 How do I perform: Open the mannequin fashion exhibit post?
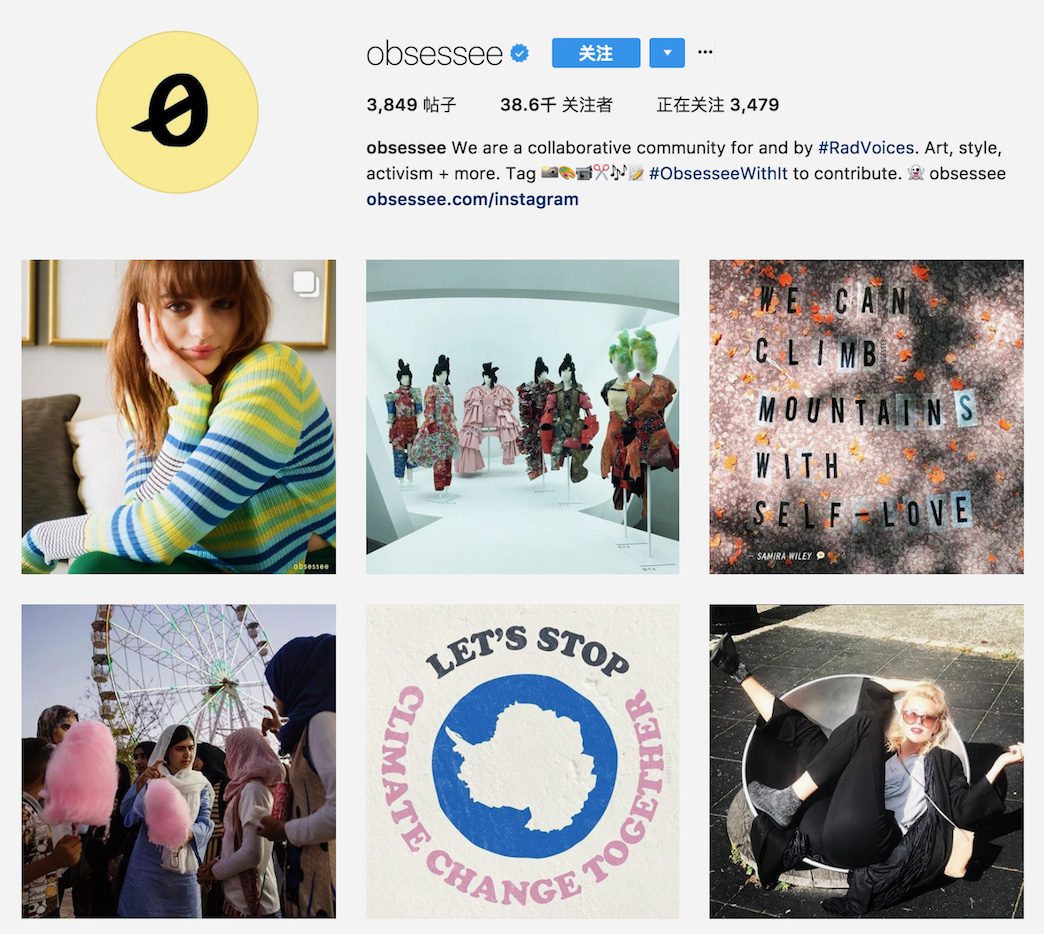523,417
